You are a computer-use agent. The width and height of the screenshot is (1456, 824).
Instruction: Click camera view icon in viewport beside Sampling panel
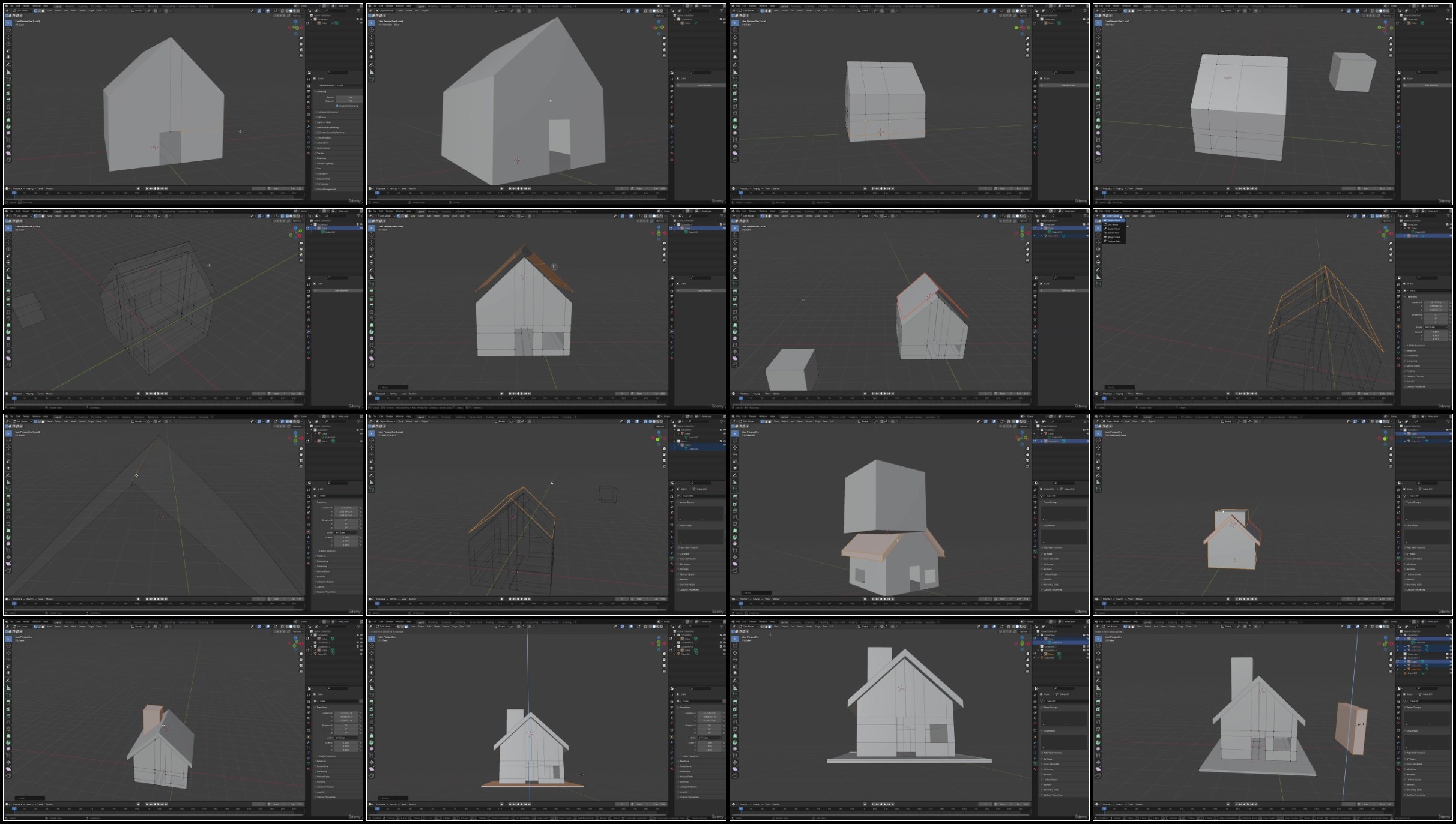[x=301, y=50]
